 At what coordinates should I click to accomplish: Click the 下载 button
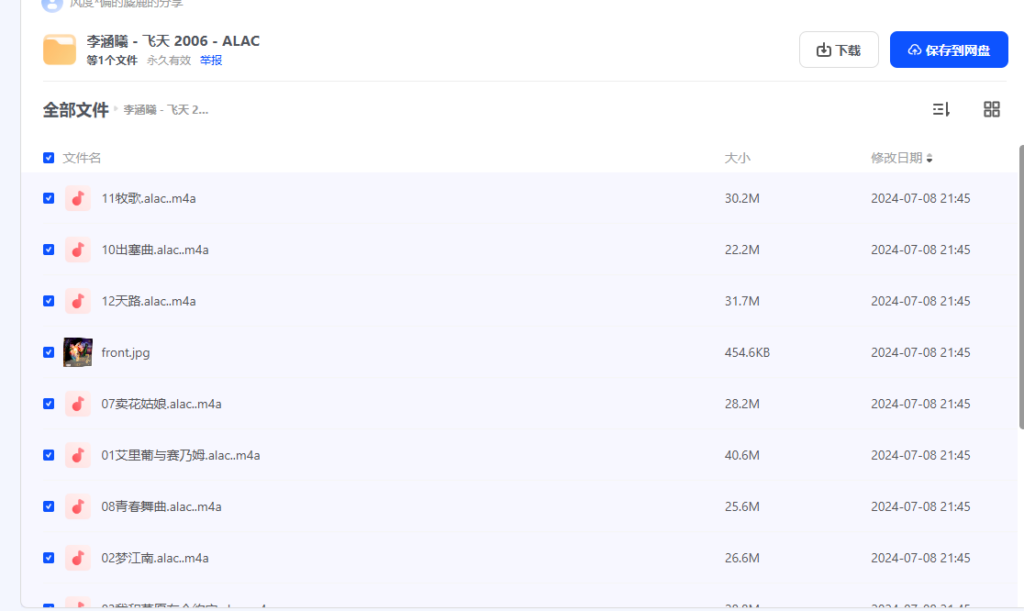tap(839, 50)
